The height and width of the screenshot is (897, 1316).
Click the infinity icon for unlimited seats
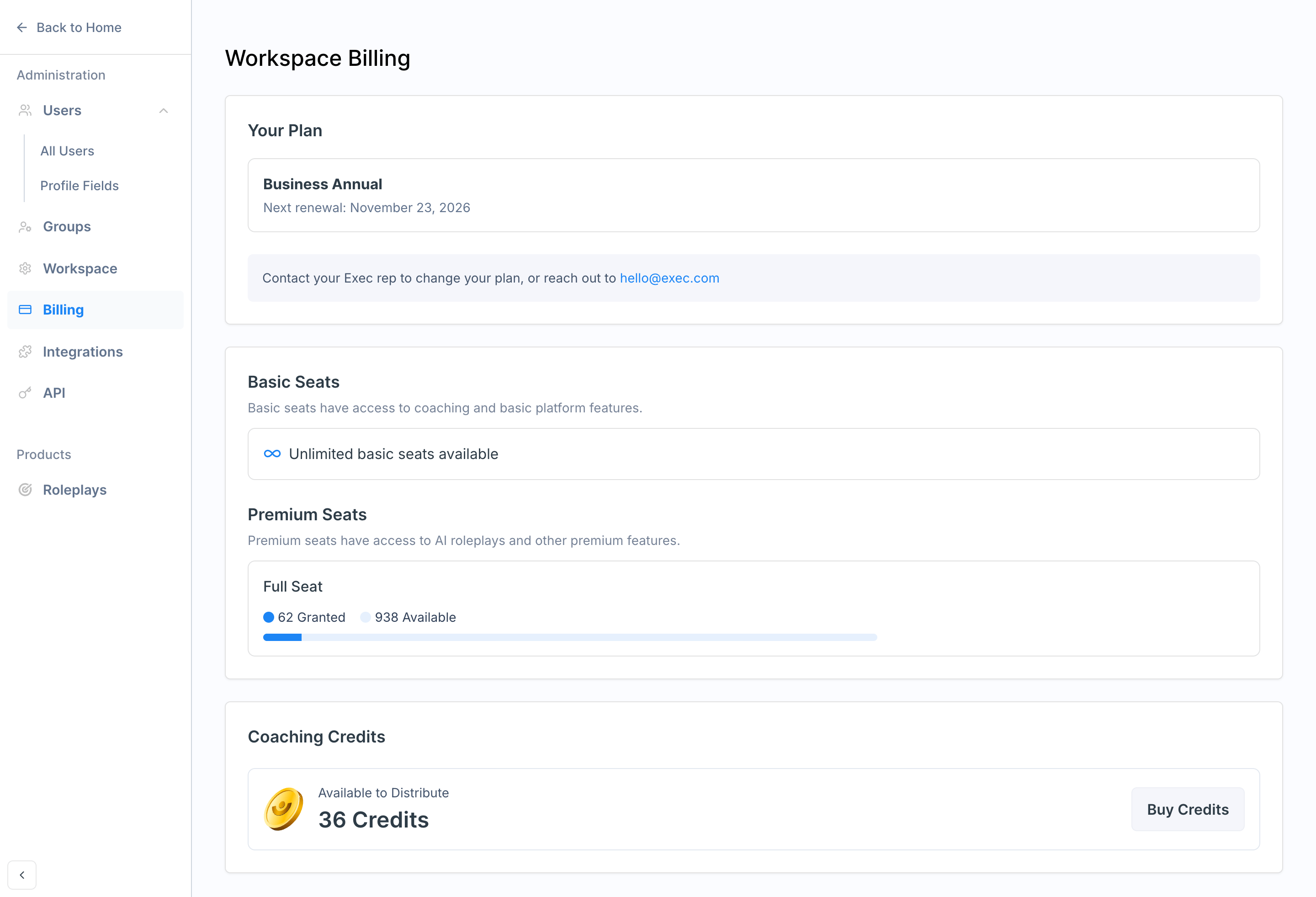[272, 454]
